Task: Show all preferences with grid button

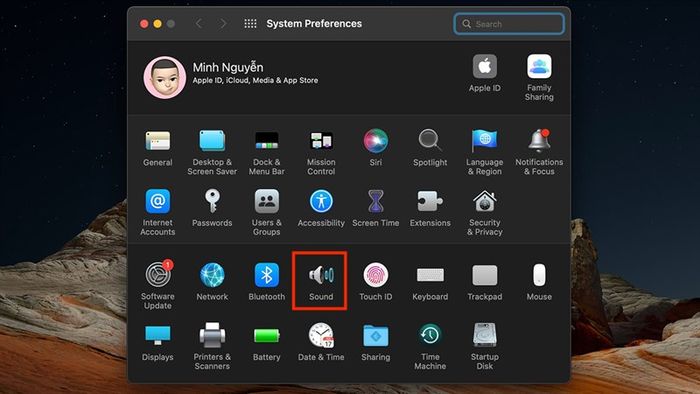Action: pos(250,24)
